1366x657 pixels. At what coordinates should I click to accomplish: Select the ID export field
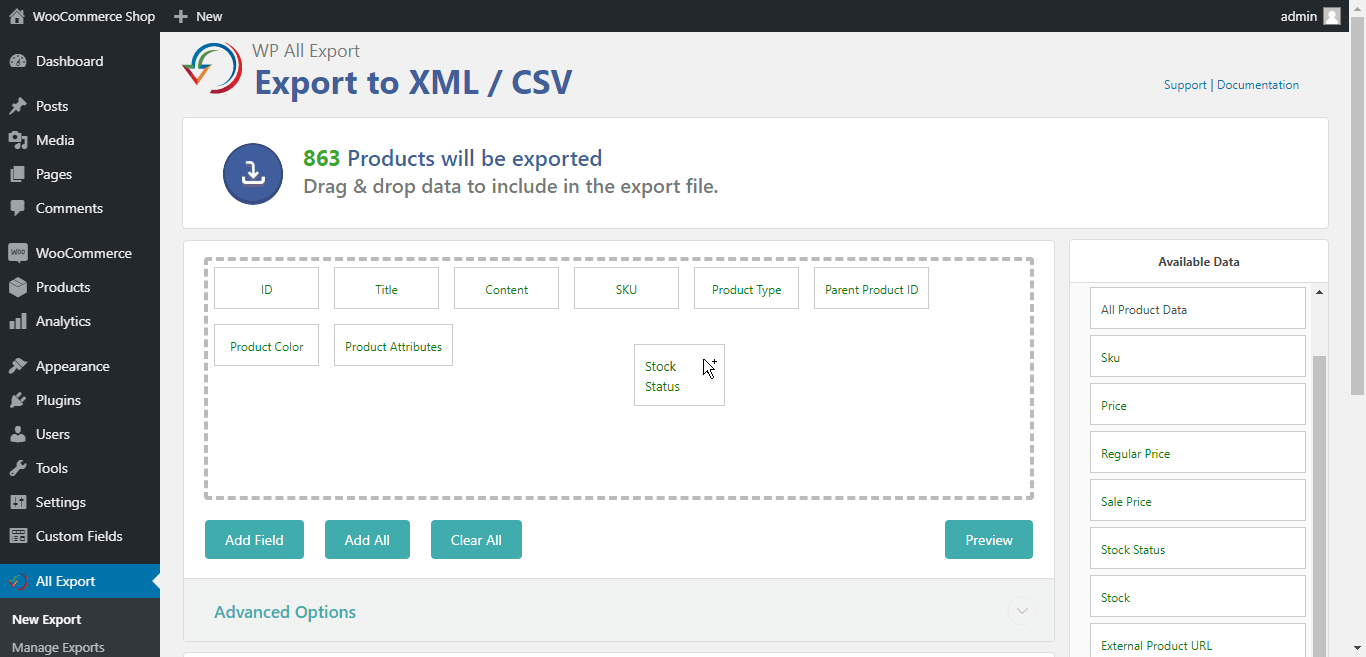266,288
